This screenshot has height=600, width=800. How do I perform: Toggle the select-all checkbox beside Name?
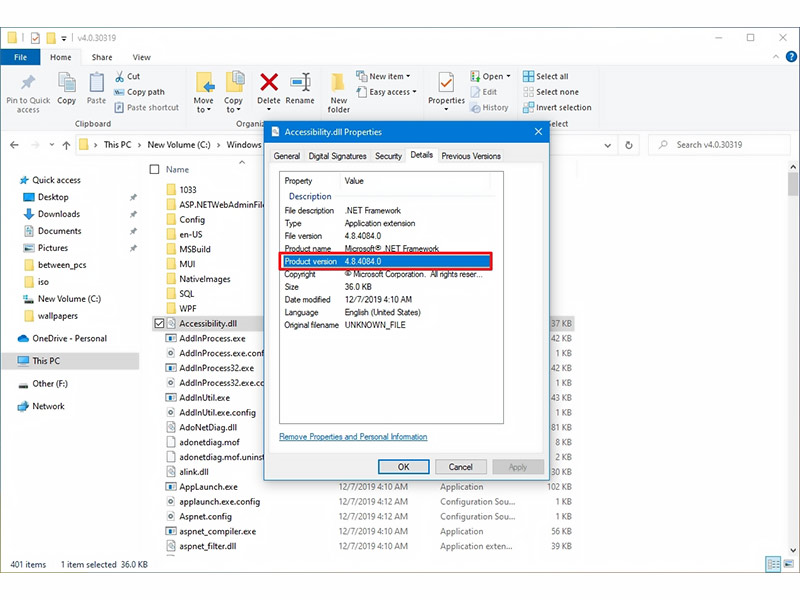[155, 169]
